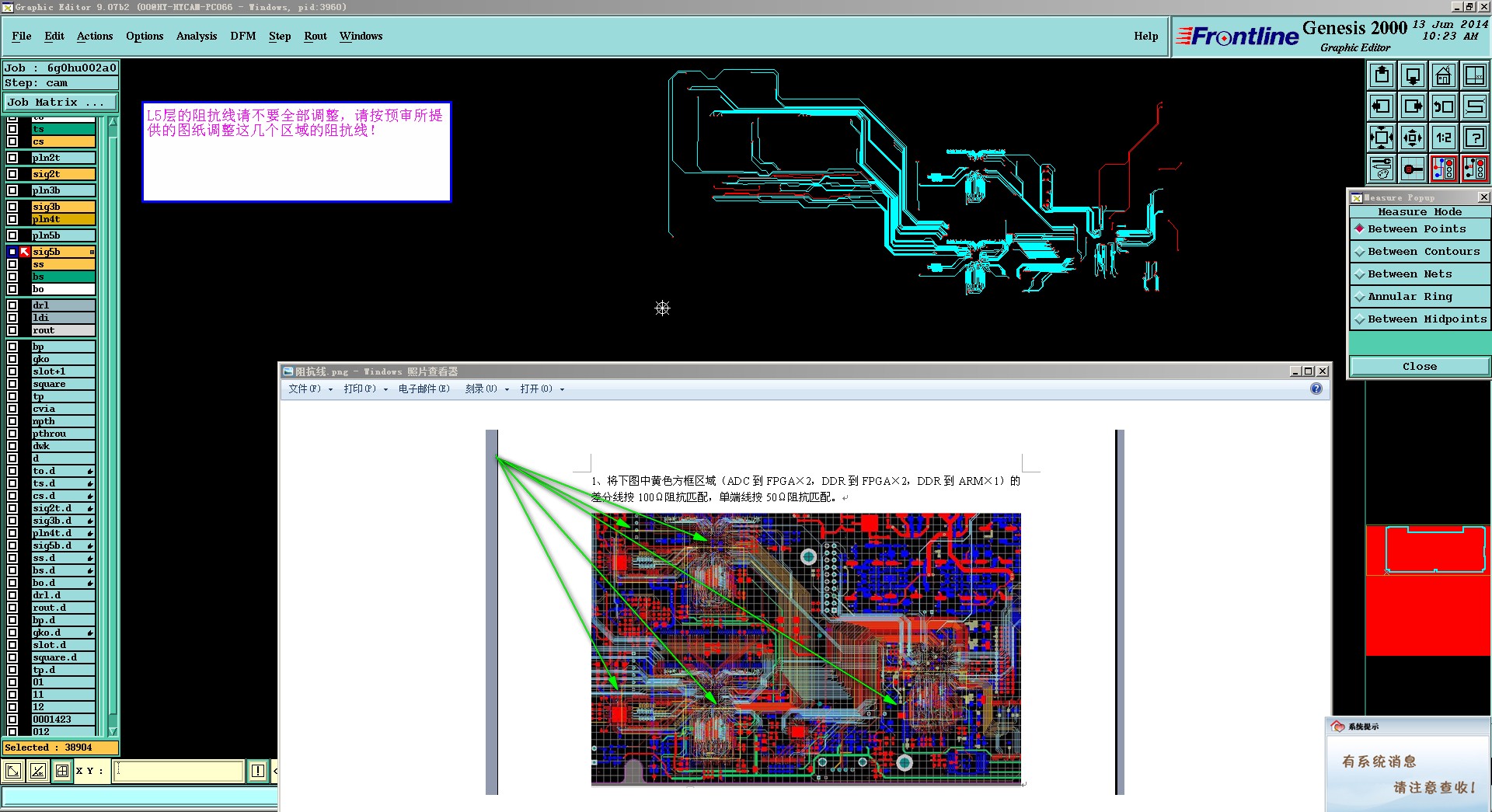The height and width of the screenshot is (812, 1492).
Task: Click the pan right view icon
Action: pyautogui.click(x=1413, y=106)
